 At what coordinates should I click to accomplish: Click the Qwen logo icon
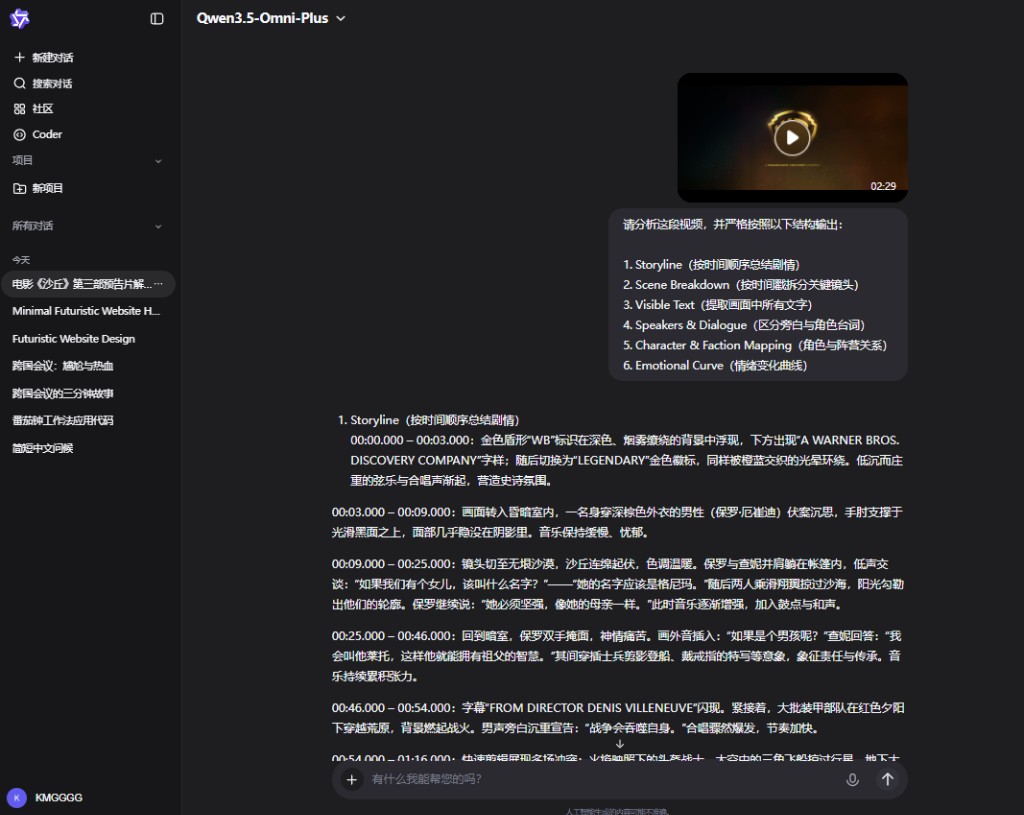pos(20,18)
